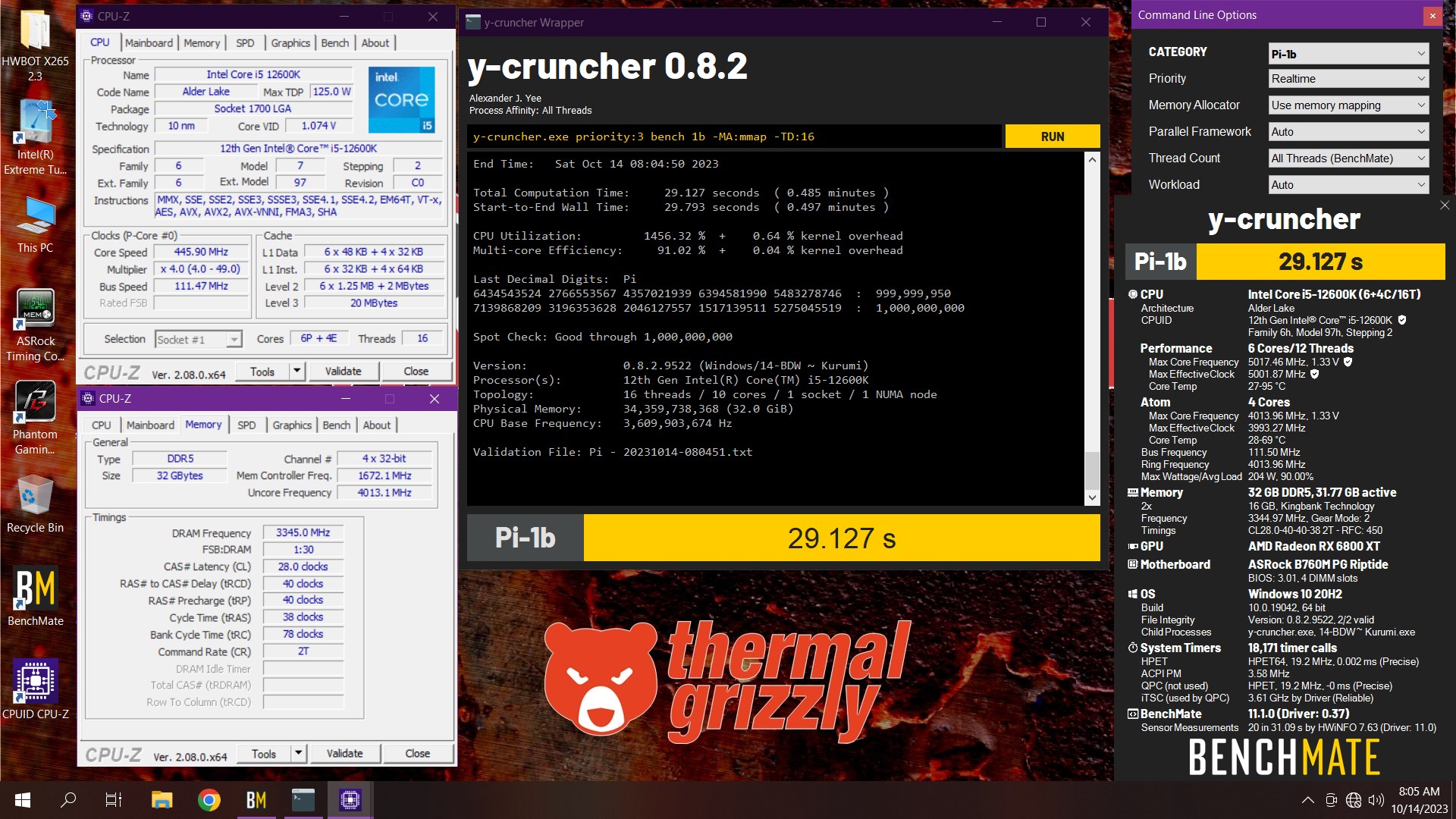1456x819 pixels.
Task: Open Graphics tab in top CPU-Z
Action: (290, 42)
